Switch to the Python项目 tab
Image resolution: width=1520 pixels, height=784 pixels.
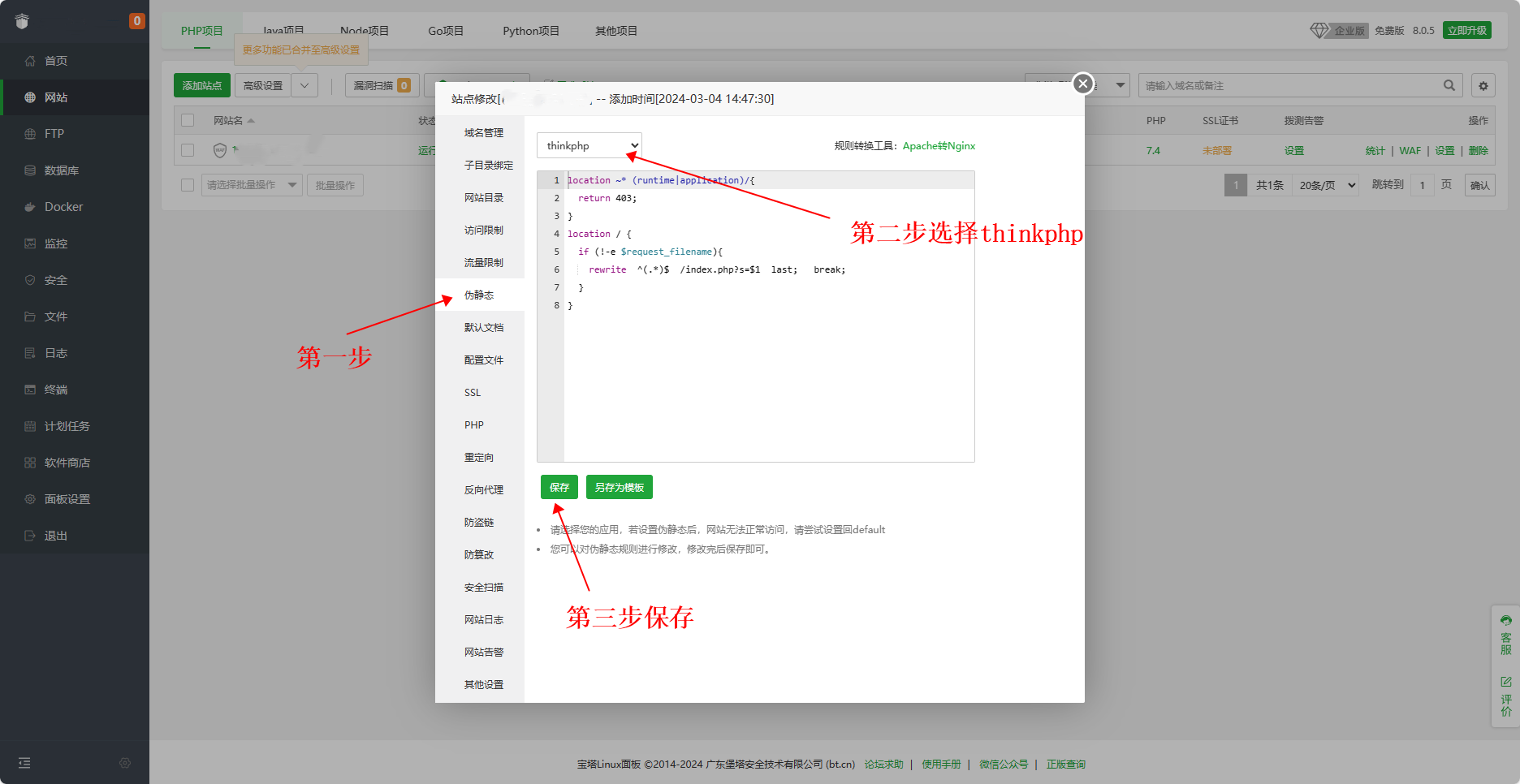coord(530,31)
